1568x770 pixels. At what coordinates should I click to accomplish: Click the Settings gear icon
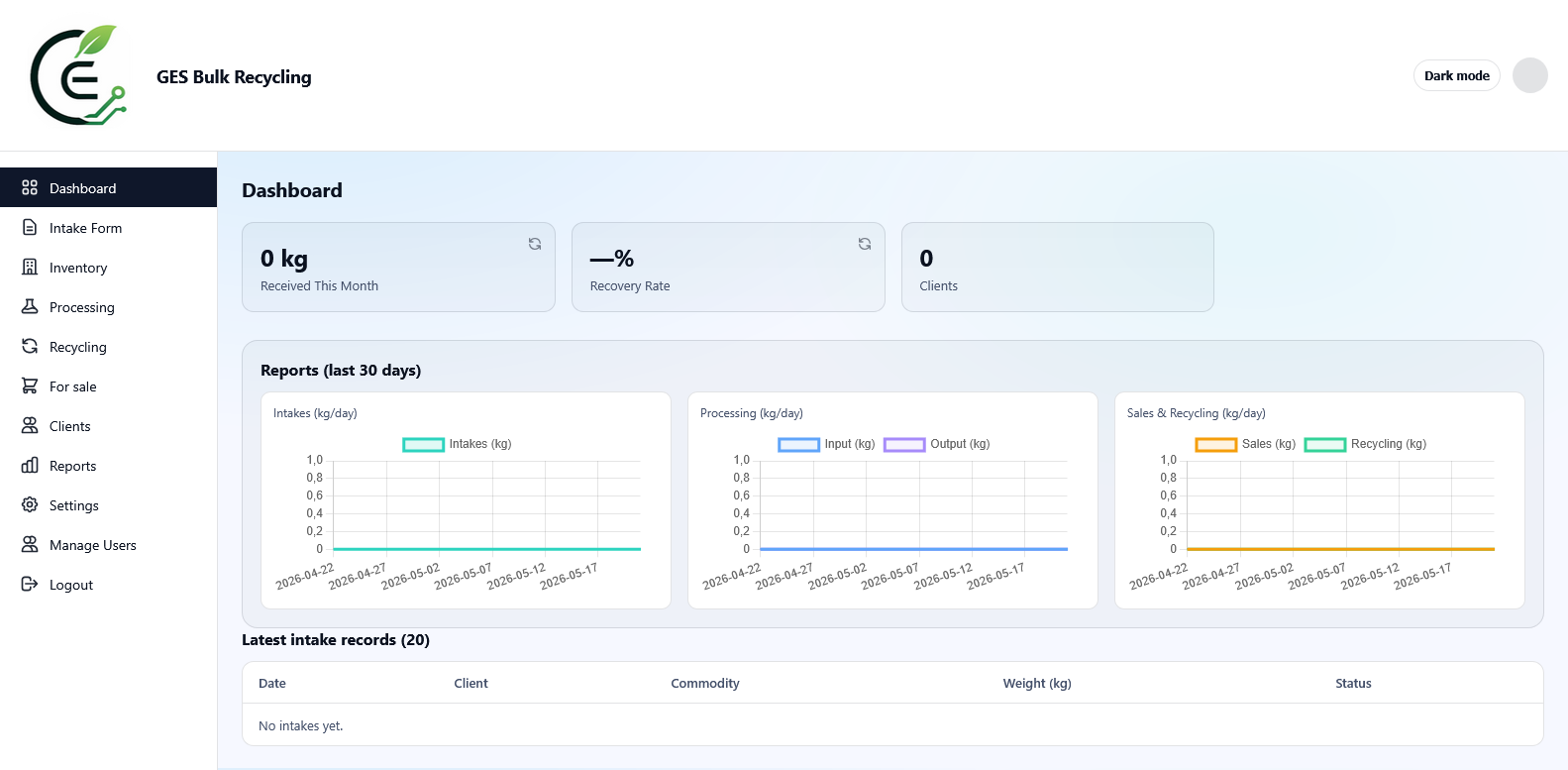[30, 504]
